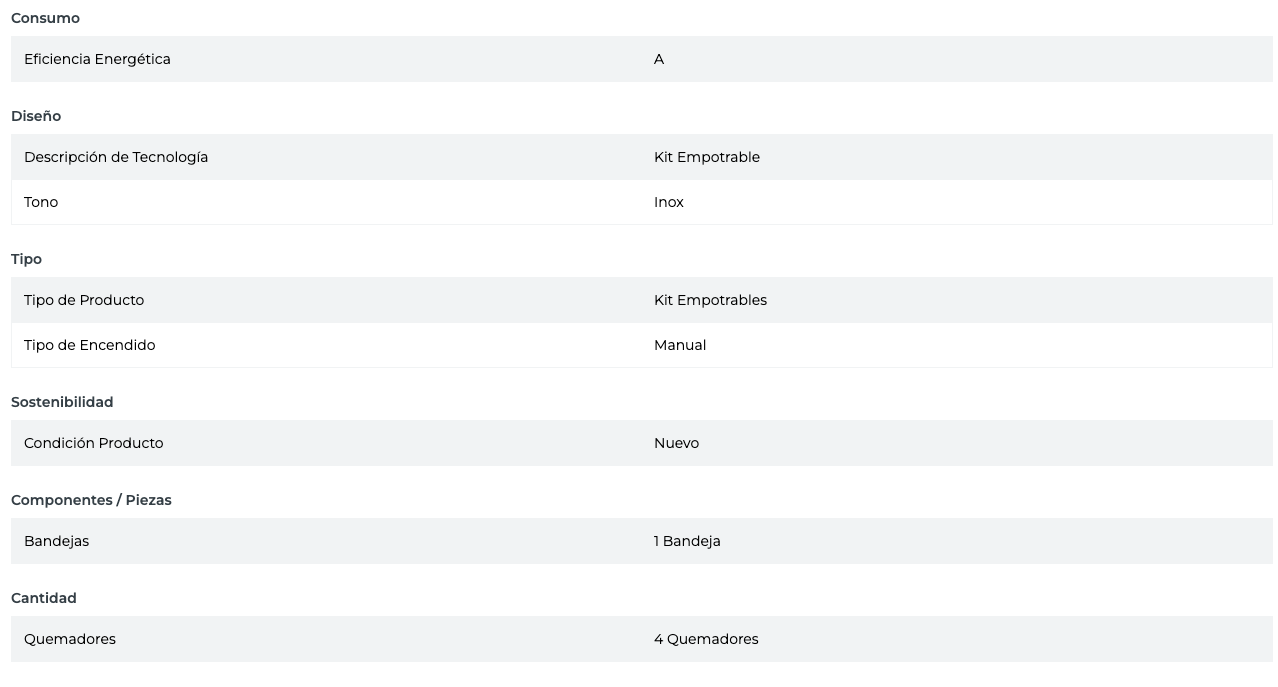
Task: Click the Nuevo condition value
Action: tap(676, 443)
